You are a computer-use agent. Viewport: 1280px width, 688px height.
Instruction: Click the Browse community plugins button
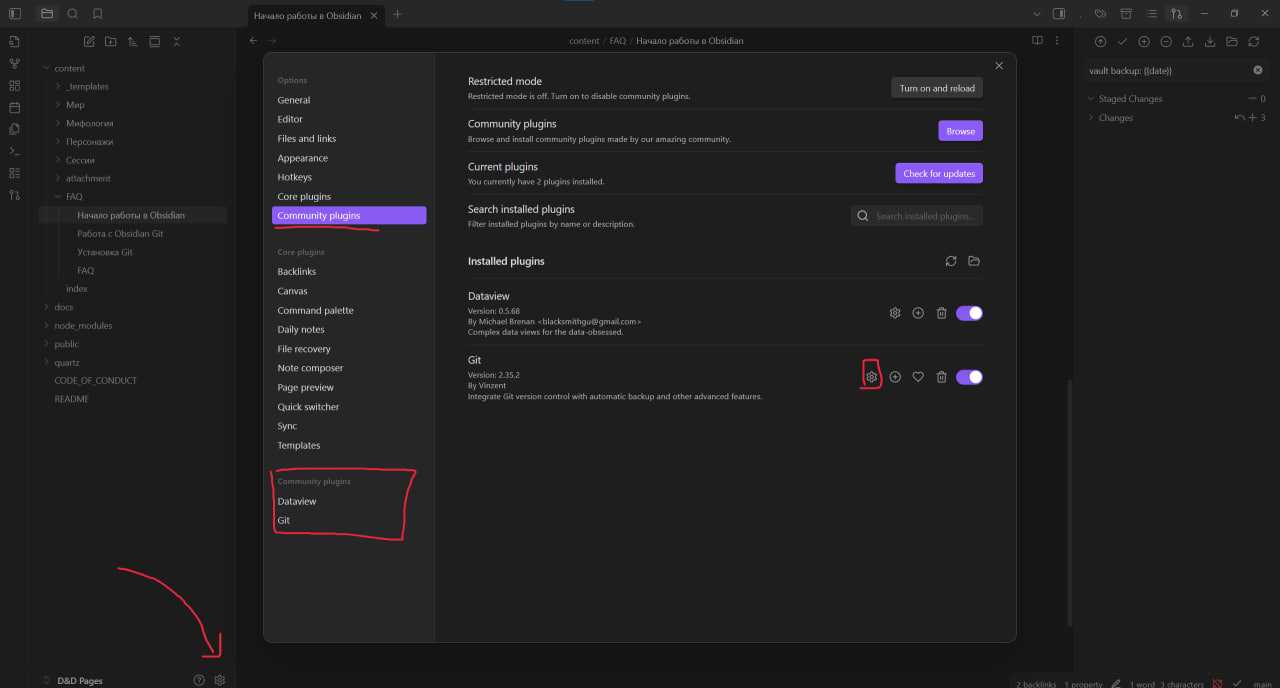960,131
